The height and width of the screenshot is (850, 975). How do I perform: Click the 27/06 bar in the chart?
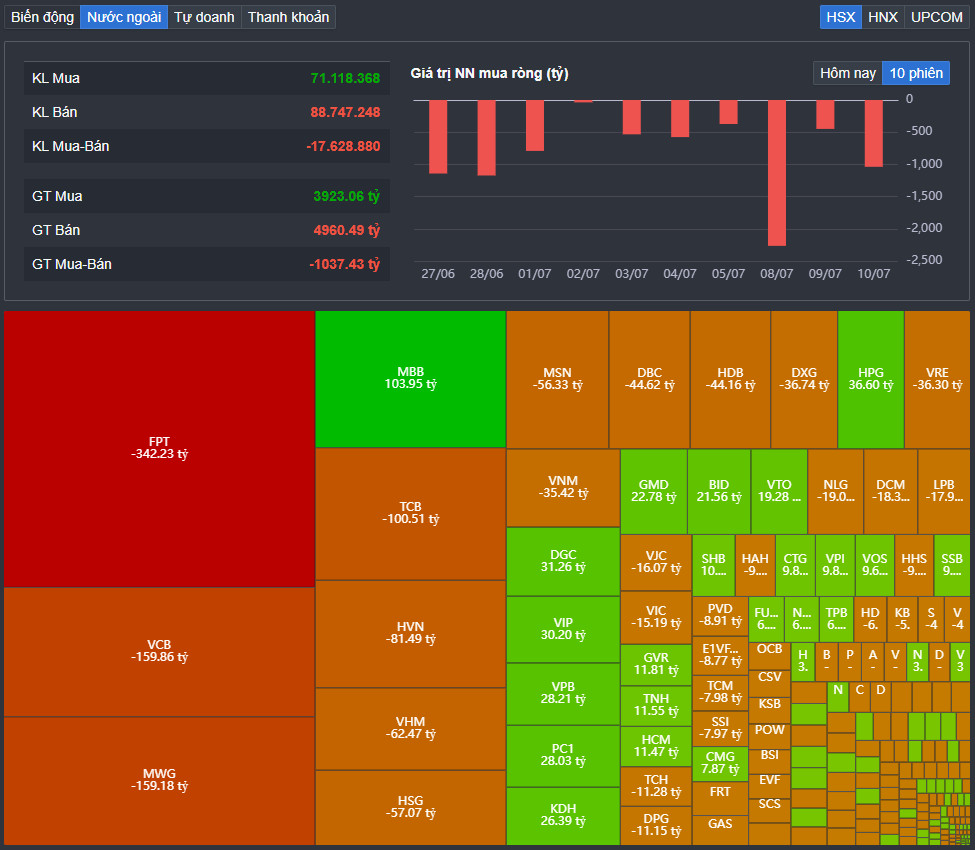(438, 137)
